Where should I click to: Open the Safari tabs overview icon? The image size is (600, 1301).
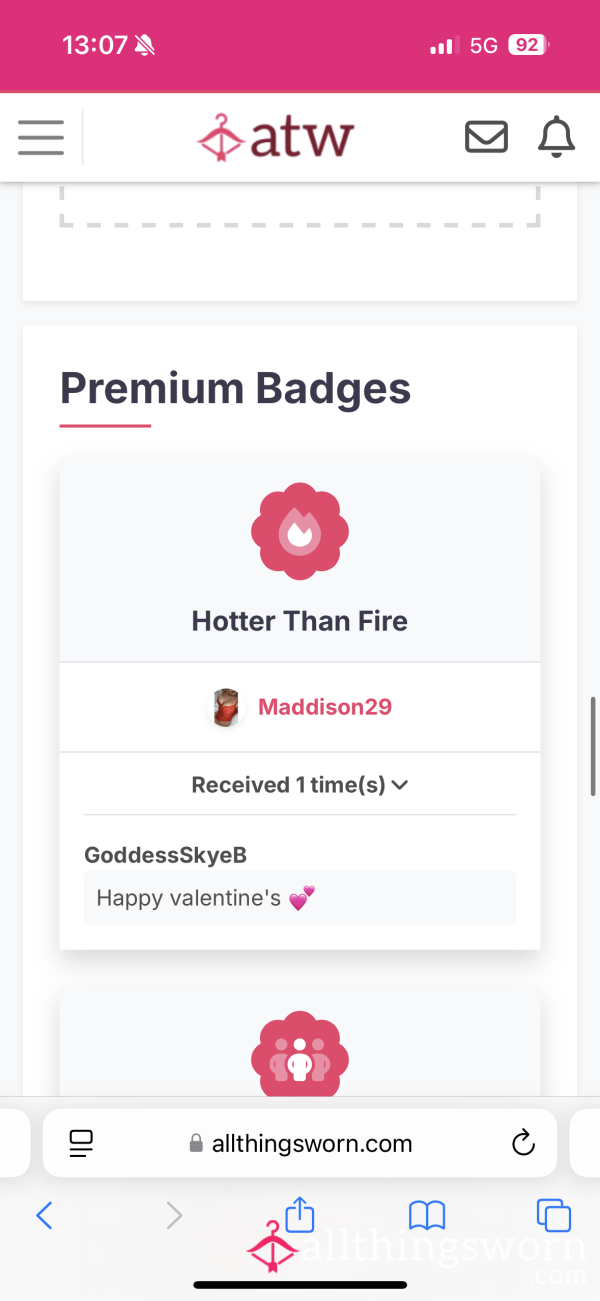coord(554,1215)
